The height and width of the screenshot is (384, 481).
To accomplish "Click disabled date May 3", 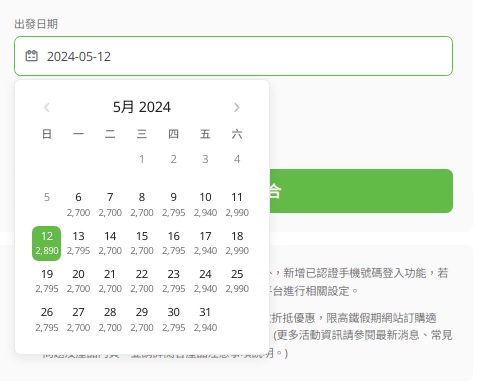I will 205,159.
